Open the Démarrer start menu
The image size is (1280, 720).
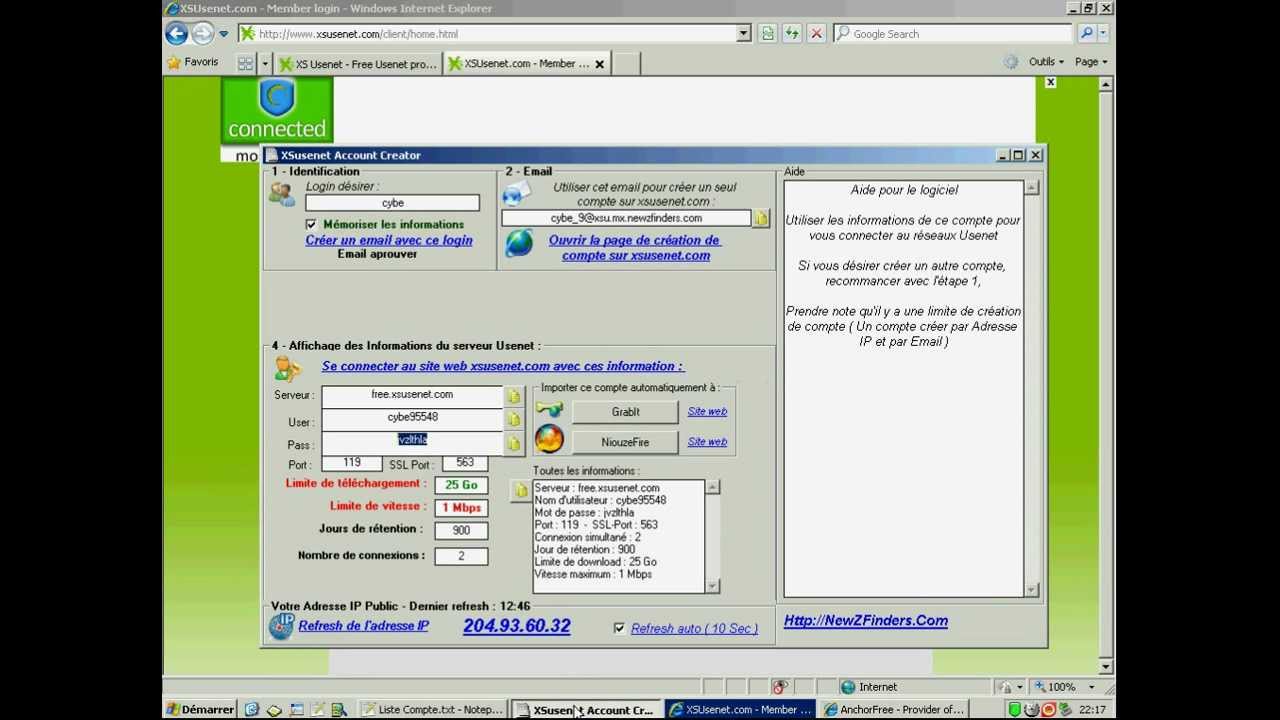point(200,710)
